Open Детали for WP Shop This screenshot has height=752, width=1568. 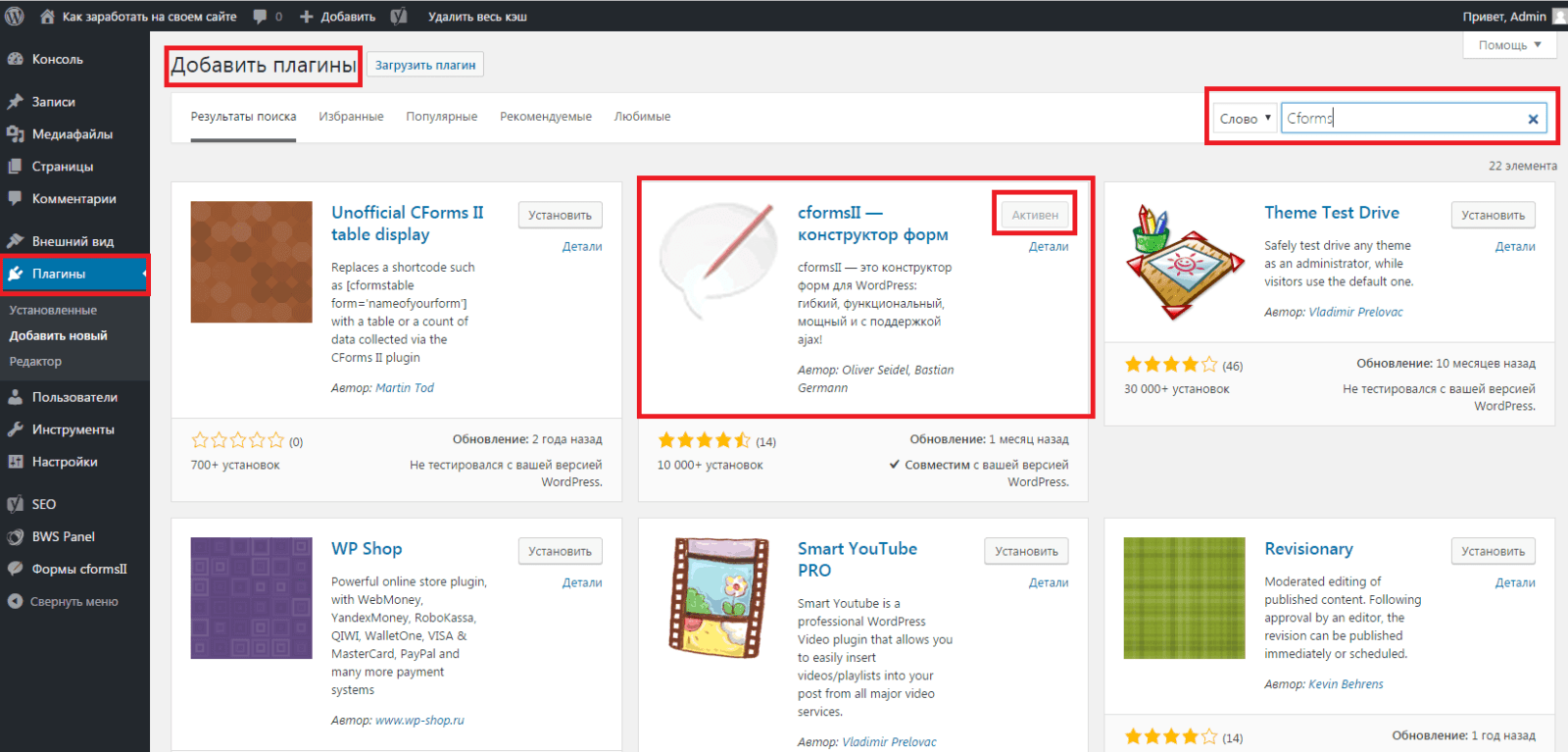click(x=582, y=582)
